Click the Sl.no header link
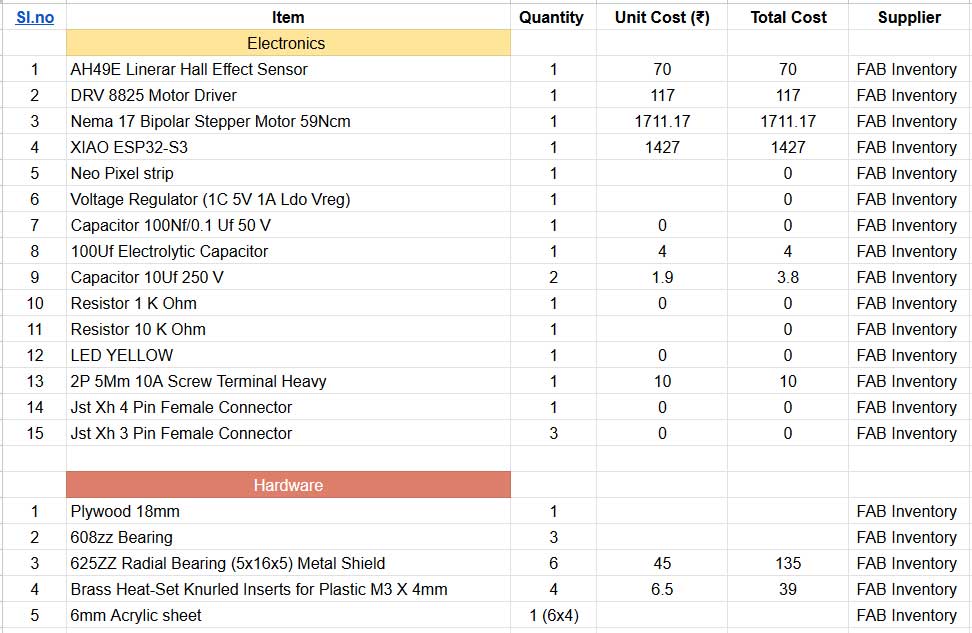 pyautogui.click(x=35, y=17)
